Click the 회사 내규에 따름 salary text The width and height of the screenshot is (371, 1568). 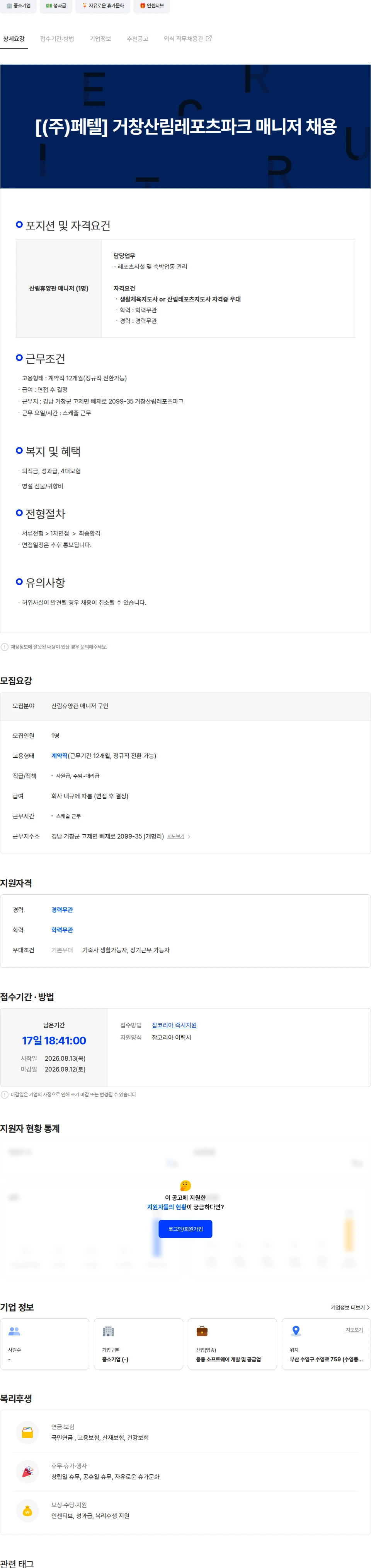pyautogui.click(x=90, y=796)
